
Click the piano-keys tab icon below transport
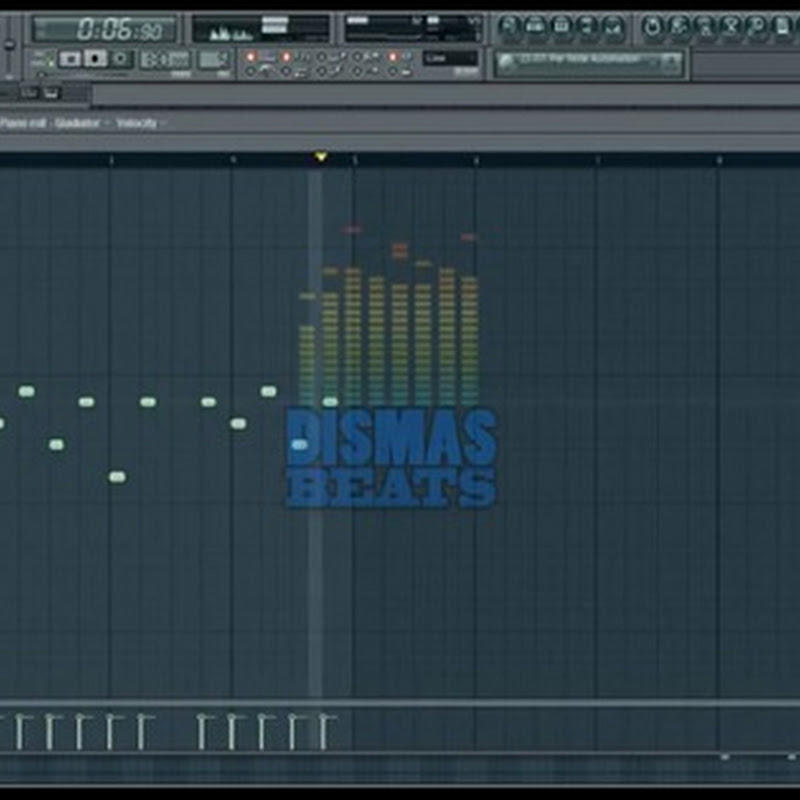(51, 93)
